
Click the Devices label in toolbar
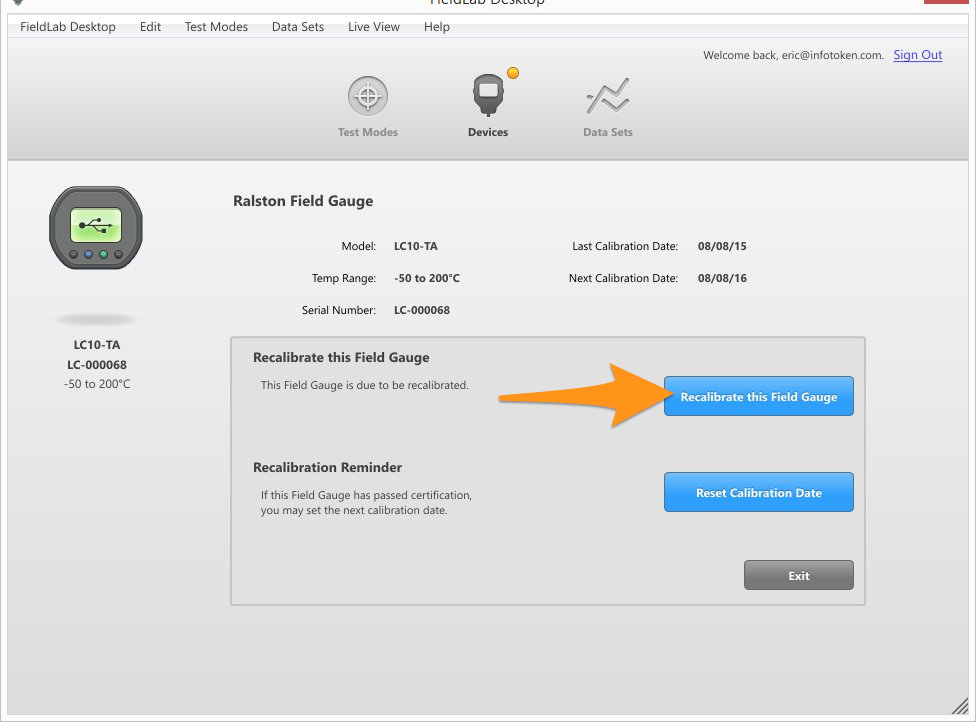click(x=488, y=132)
